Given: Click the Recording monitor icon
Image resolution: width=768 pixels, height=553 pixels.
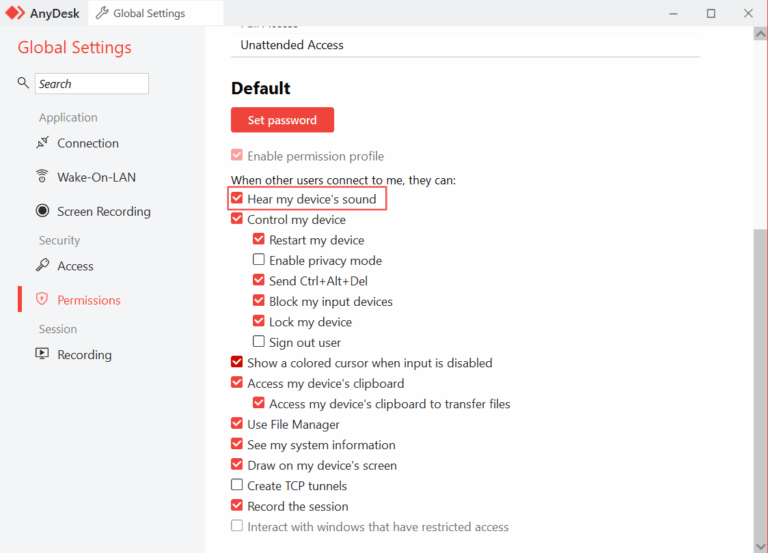Looking at the screenshot, I should click(x=42, y=354).
